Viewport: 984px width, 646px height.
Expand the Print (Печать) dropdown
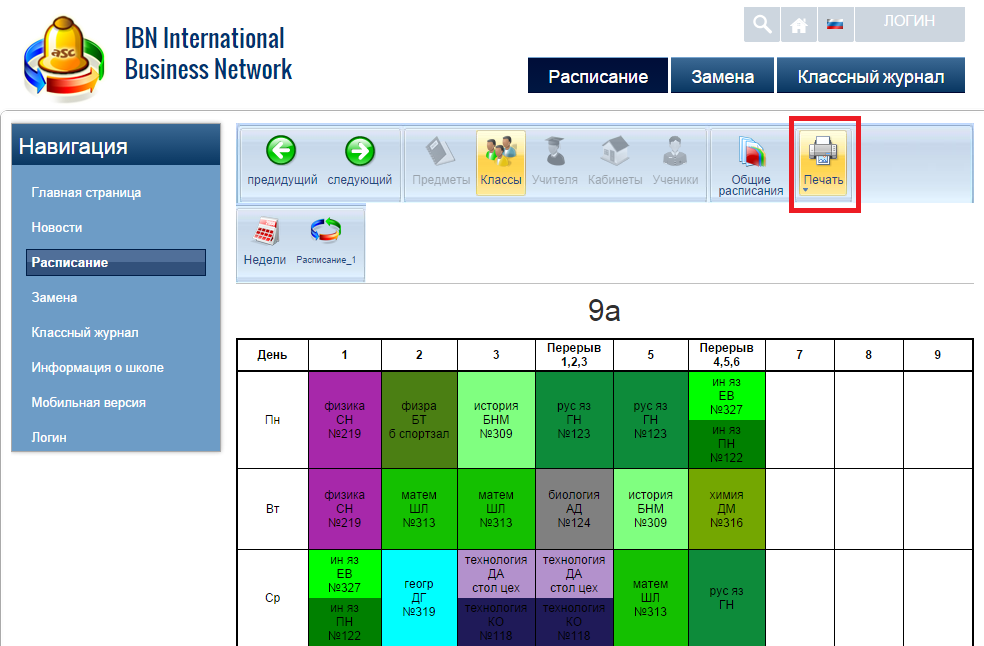point(806,190)
